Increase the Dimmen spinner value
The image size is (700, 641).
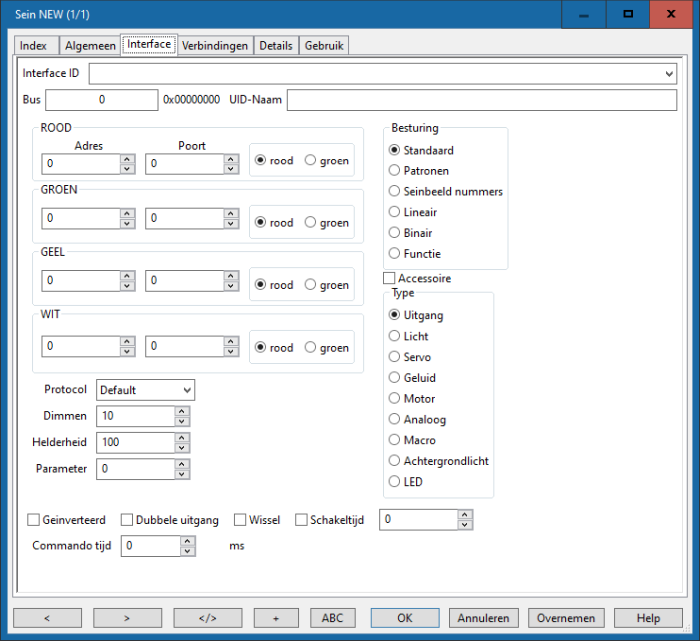tap(181, 411)
